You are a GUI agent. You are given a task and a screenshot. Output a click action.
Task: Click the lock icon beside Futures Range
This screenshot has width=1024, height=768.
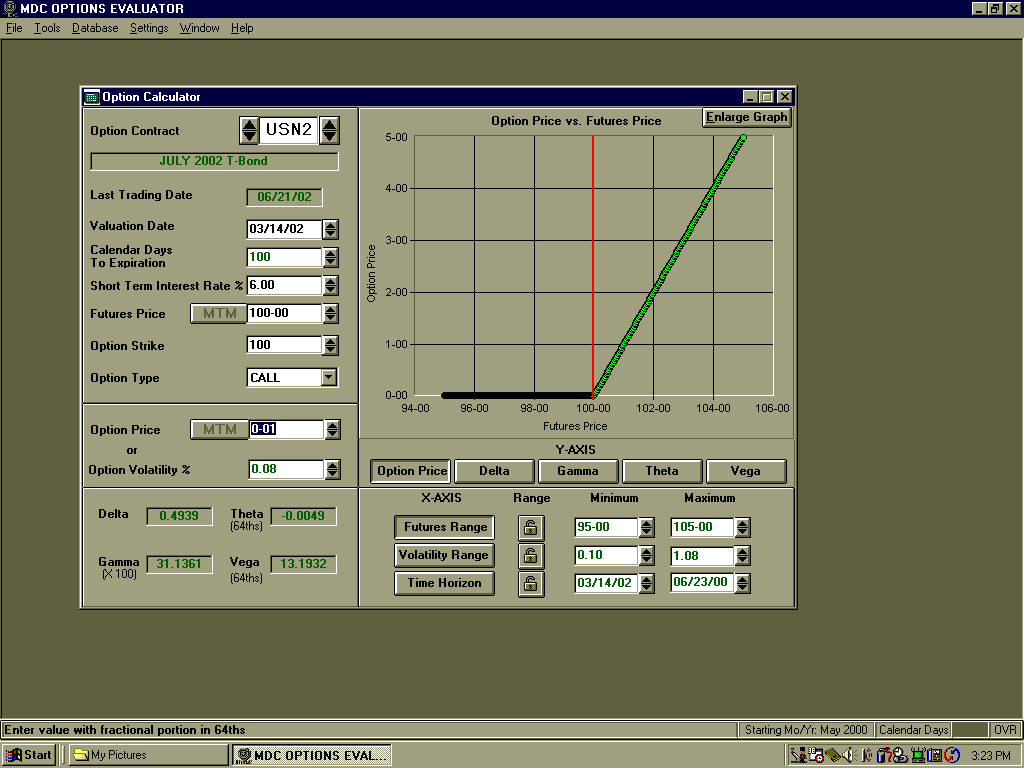coord(531,527)
